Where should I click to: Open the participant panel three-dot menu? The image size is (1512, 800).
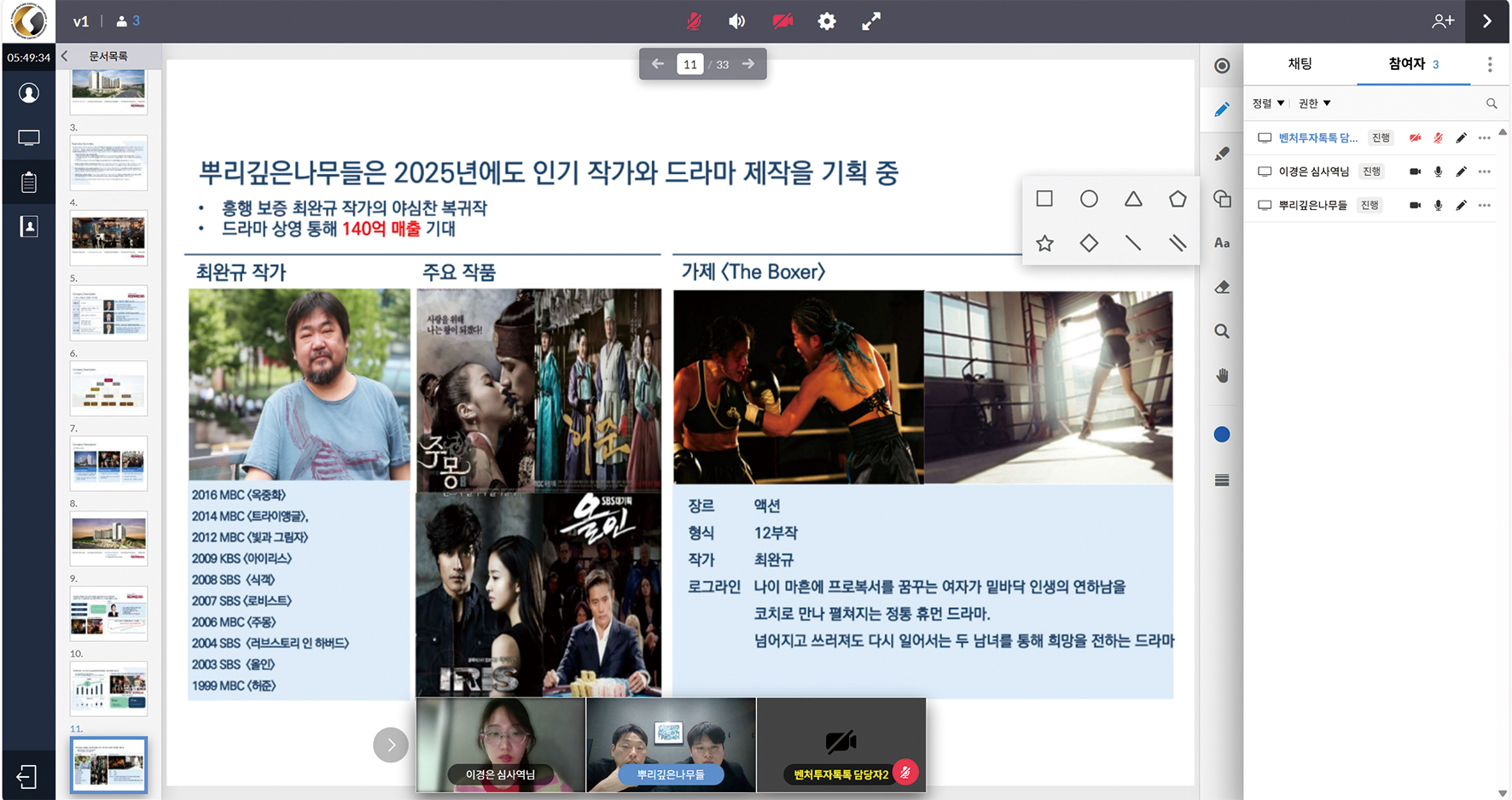(1490, 64)
